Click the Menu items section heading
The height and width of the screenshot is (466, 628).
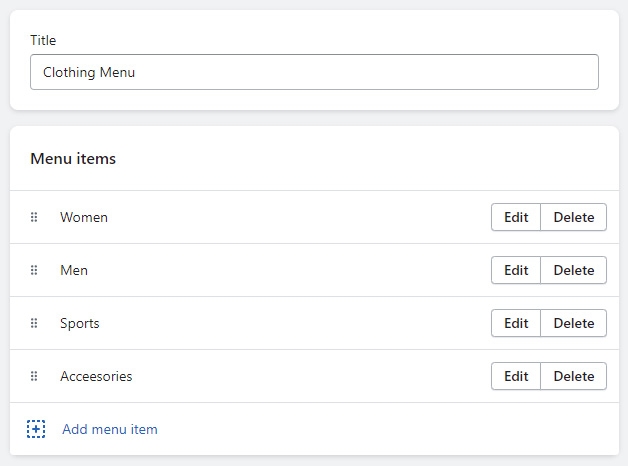73,158
